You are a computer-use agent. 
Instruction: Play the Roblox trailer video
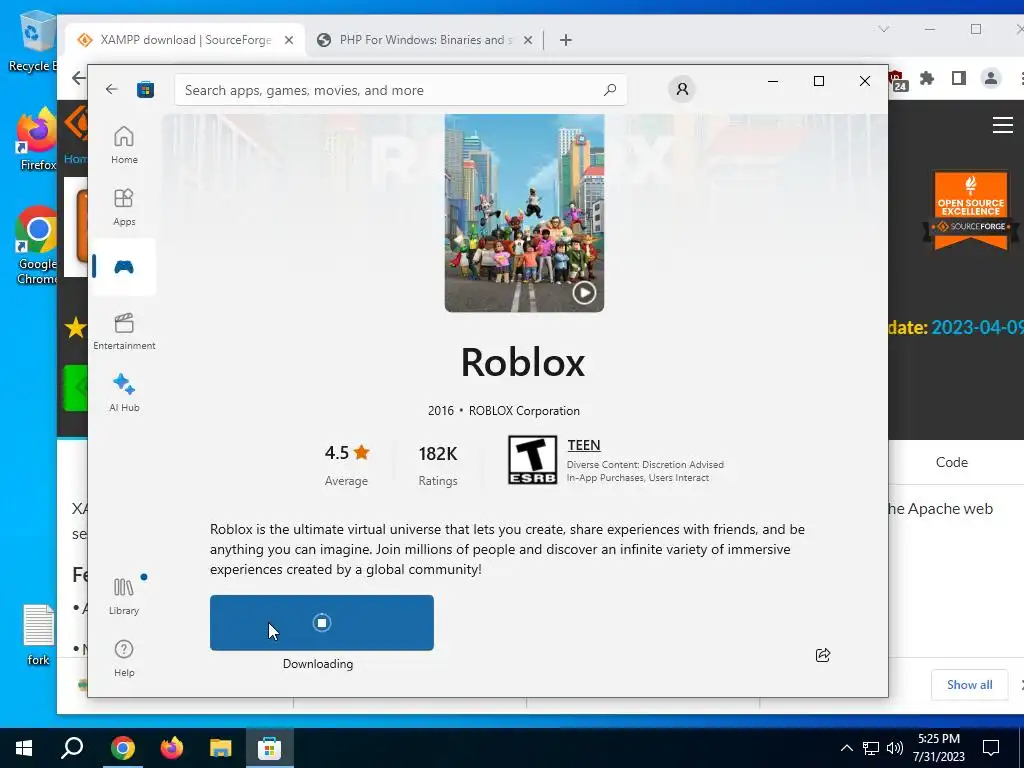point(584,293)
